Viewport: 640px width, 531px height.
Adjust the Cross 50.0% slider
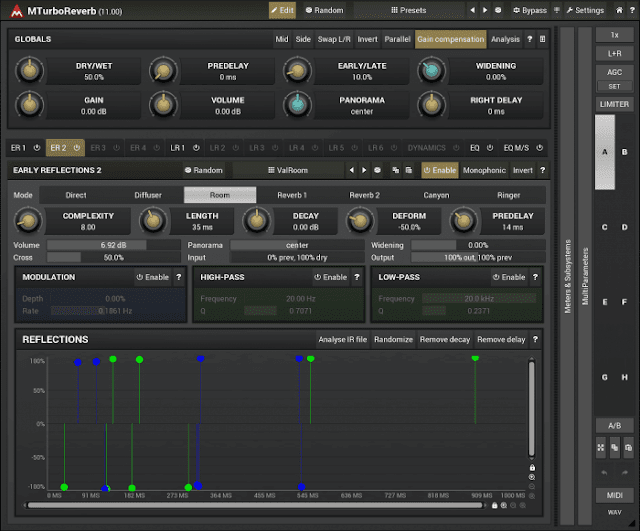click(113, 258)
